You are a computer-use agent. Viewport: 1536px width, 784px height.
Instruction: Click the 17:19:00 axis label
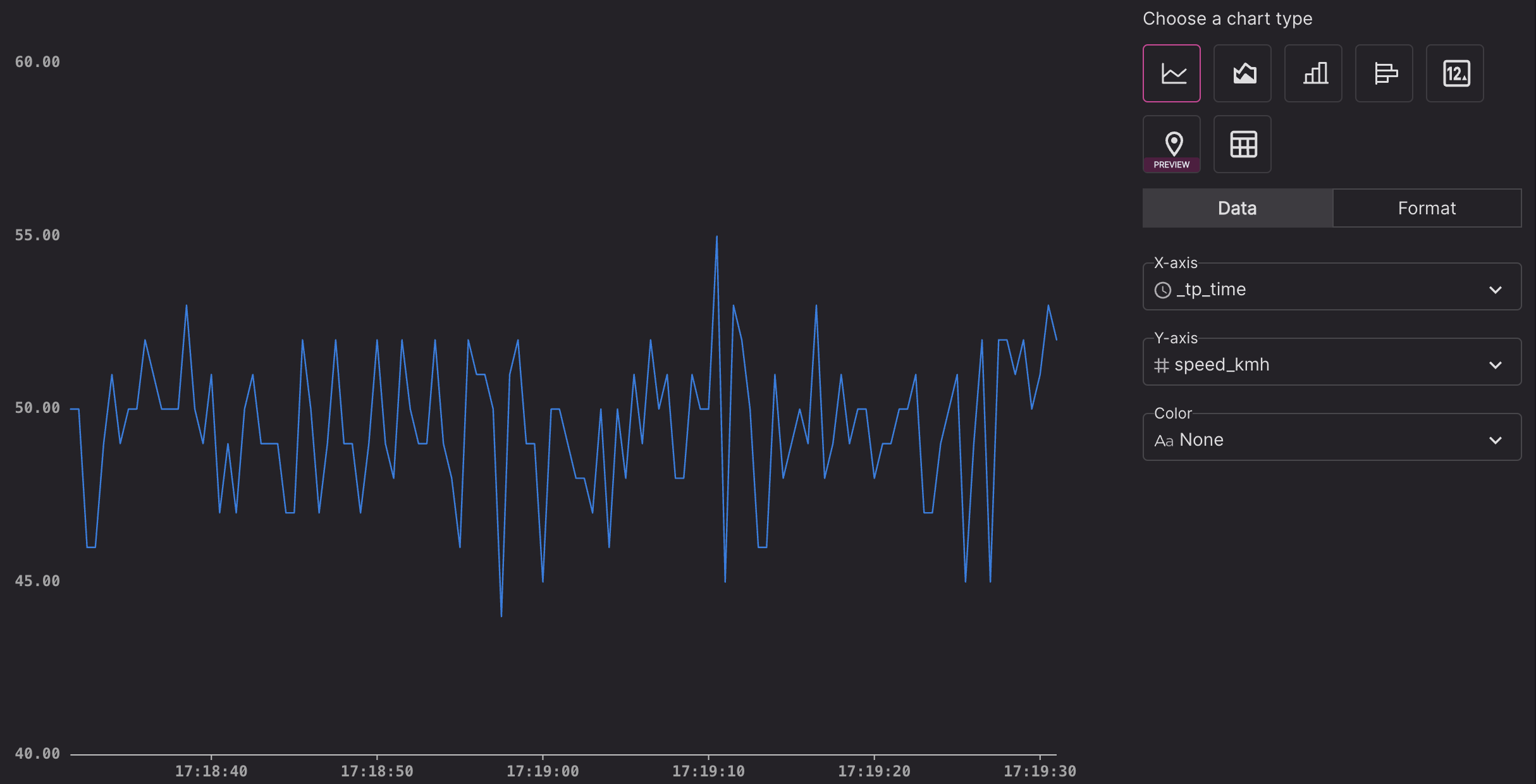click(543, 771)
